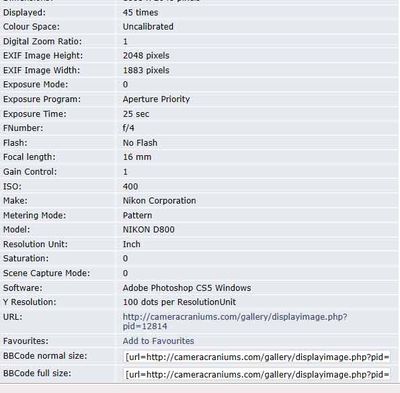Click the 'EXIF Image Width:' label
The height and width of the screenshot is (393, 400).
42,70
